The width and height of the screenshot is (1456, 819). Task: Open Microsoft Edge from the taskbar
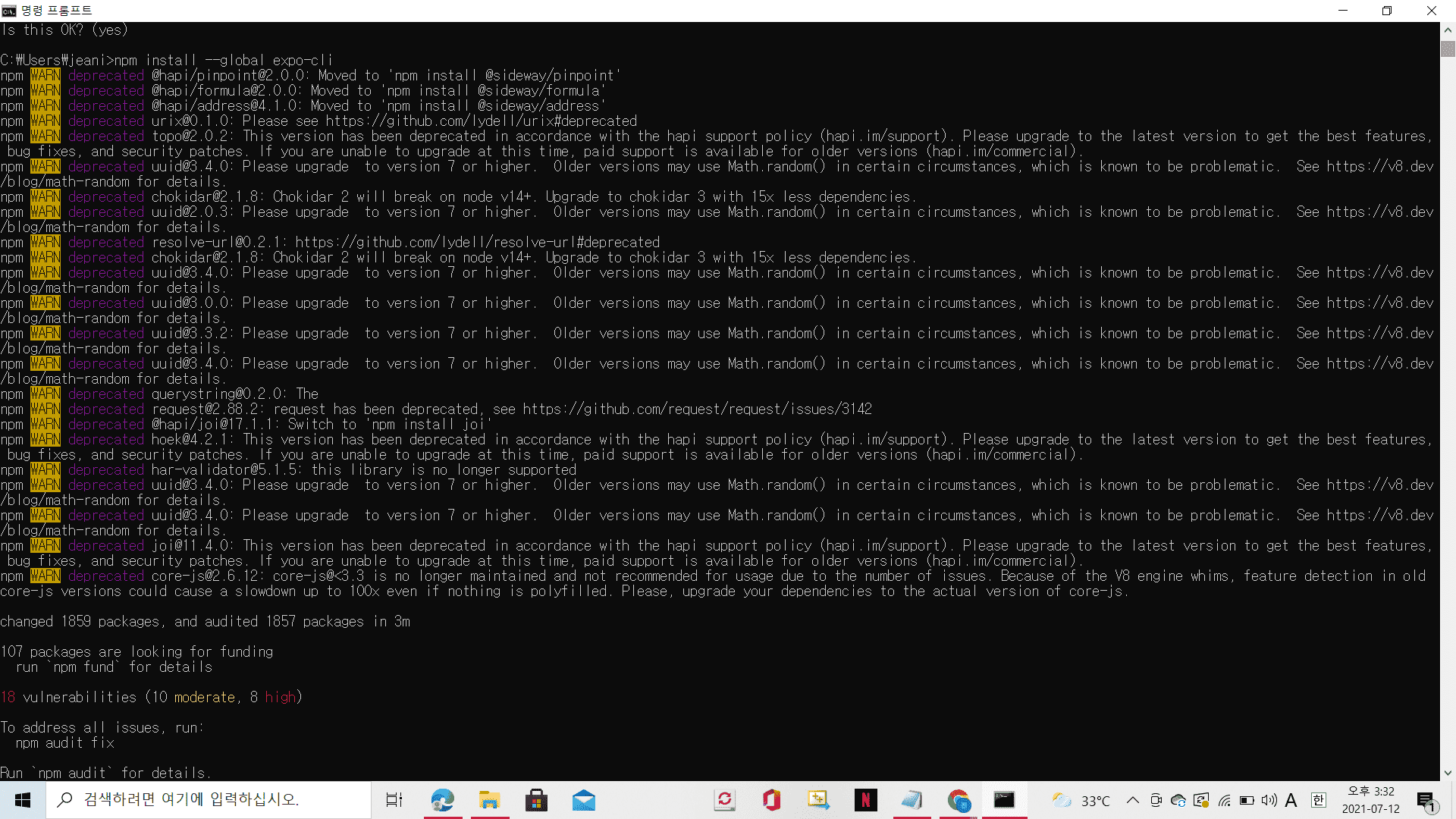pos(443,800)
